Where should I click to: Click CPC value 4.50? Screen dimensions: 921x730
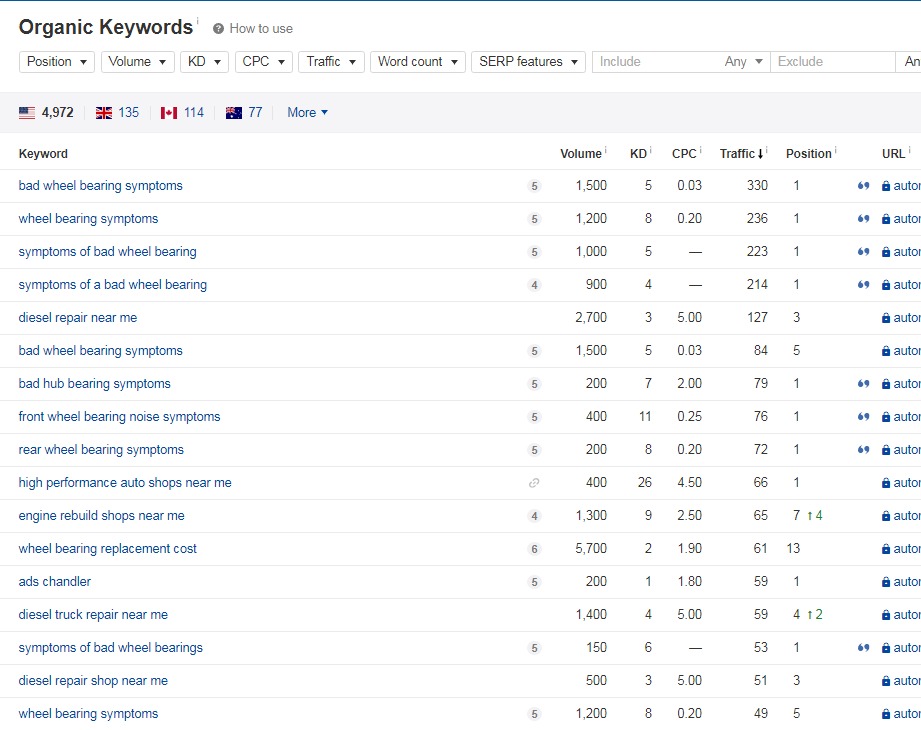pos(690,483)
